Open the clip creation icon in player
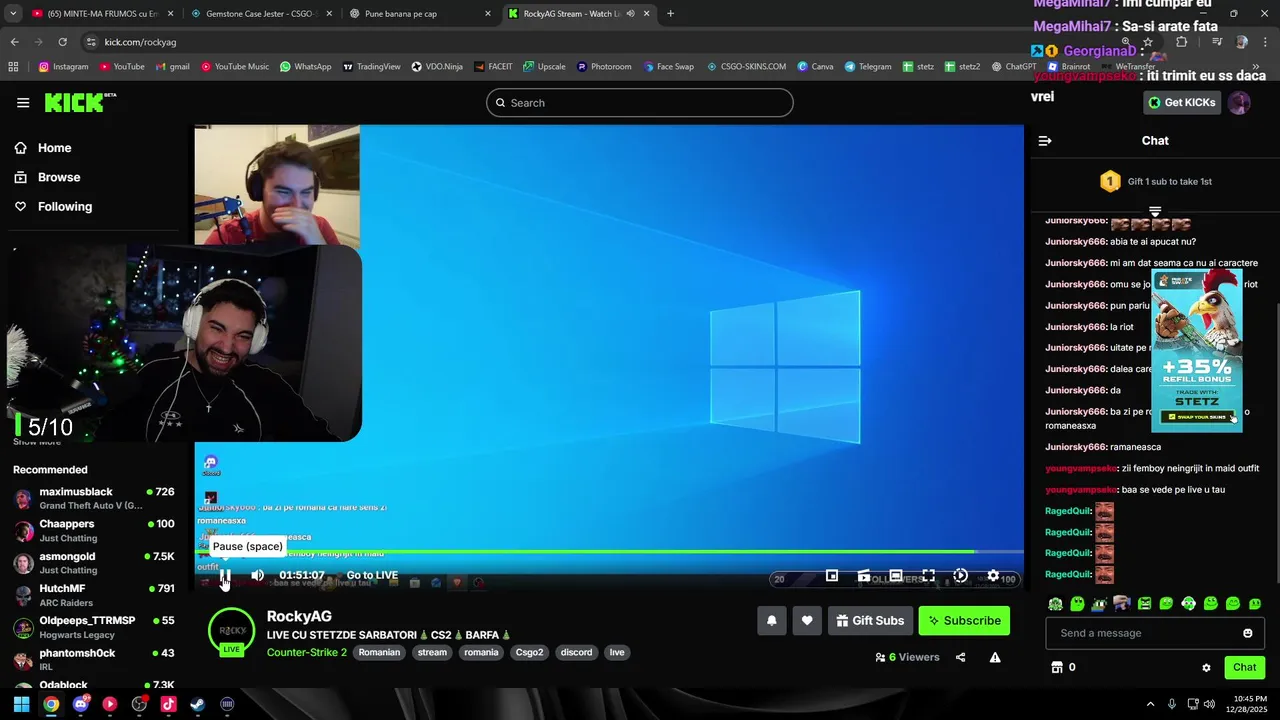This screenshot has width=1280, height=720. 864,575
